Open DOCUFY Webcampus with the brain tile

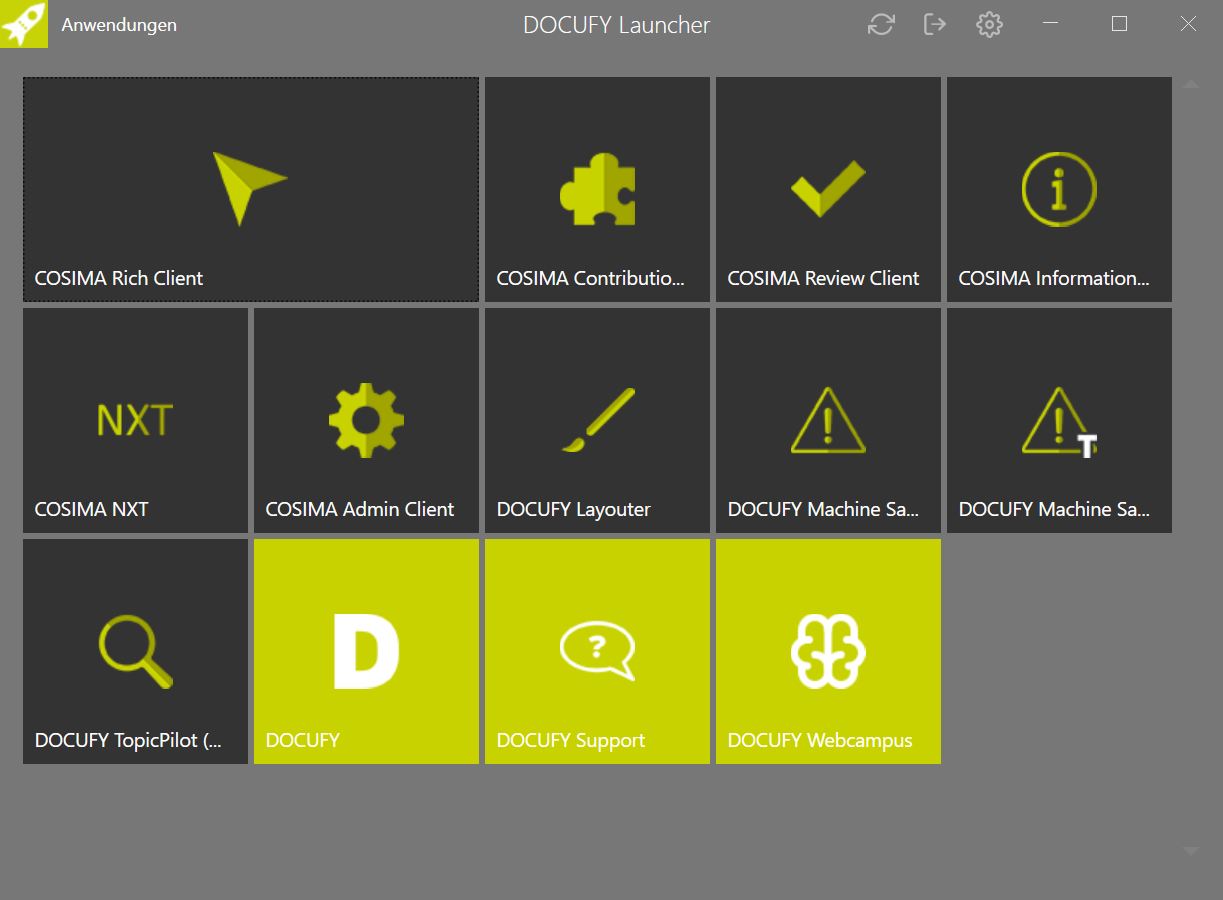click(x=828, y=651)
